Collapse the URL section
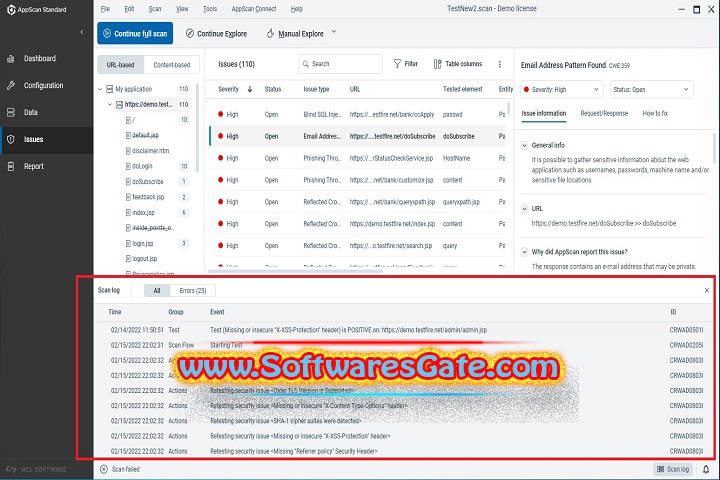This screenshot has width=720, height=480. point(524,209)
